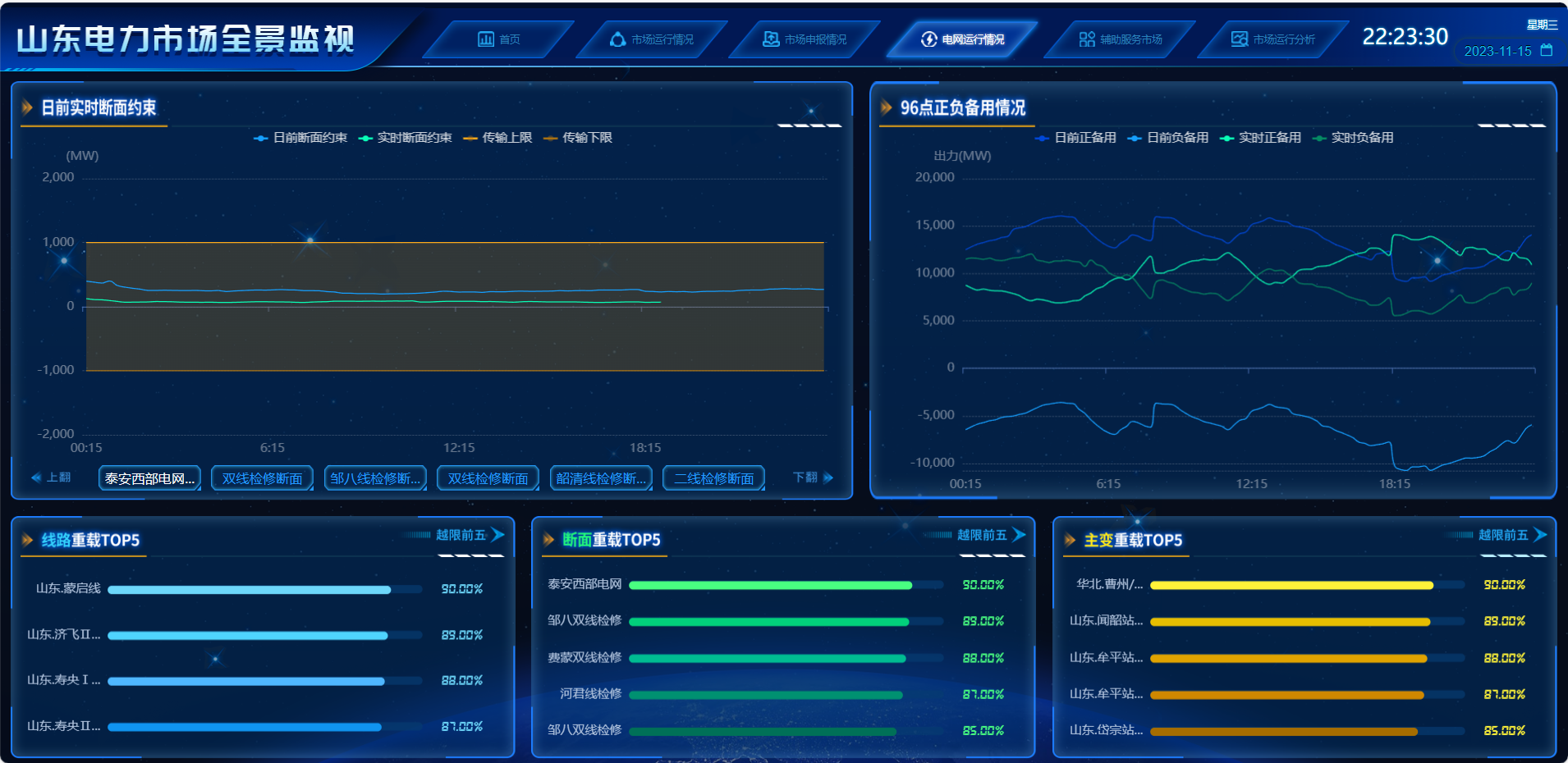
Task: Click 费蒙双线检修 section row label
Action: [x=585, y=657]
